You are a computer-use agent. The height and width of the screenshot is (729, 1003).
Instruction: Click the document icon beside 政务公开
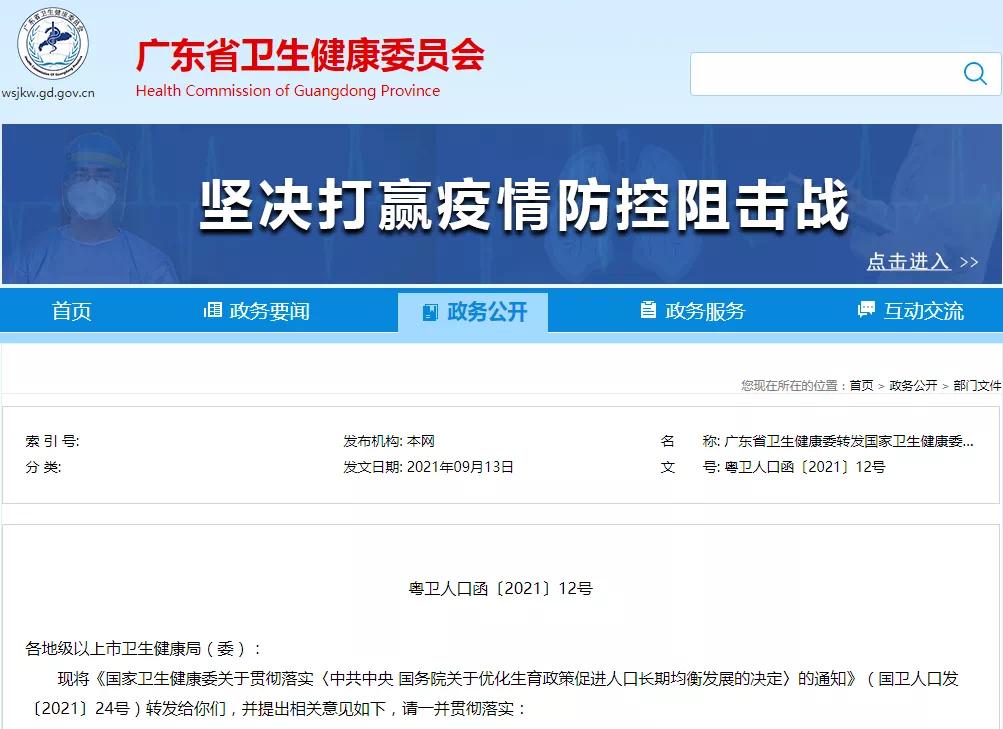pyautogui.click(x=430, y=312)
